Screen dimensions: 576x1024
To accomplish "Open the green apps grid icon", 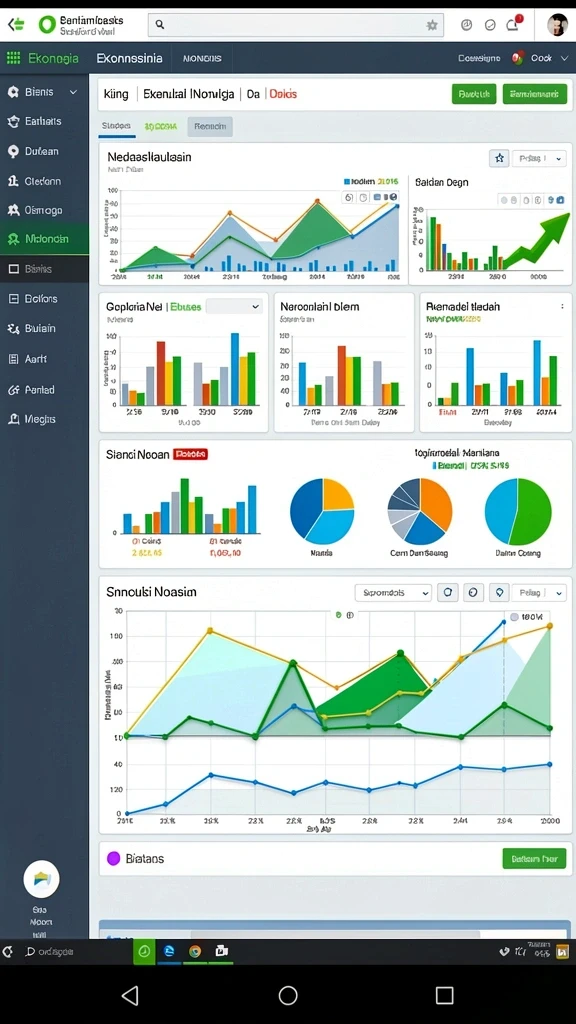I will [x=13, y=58].
